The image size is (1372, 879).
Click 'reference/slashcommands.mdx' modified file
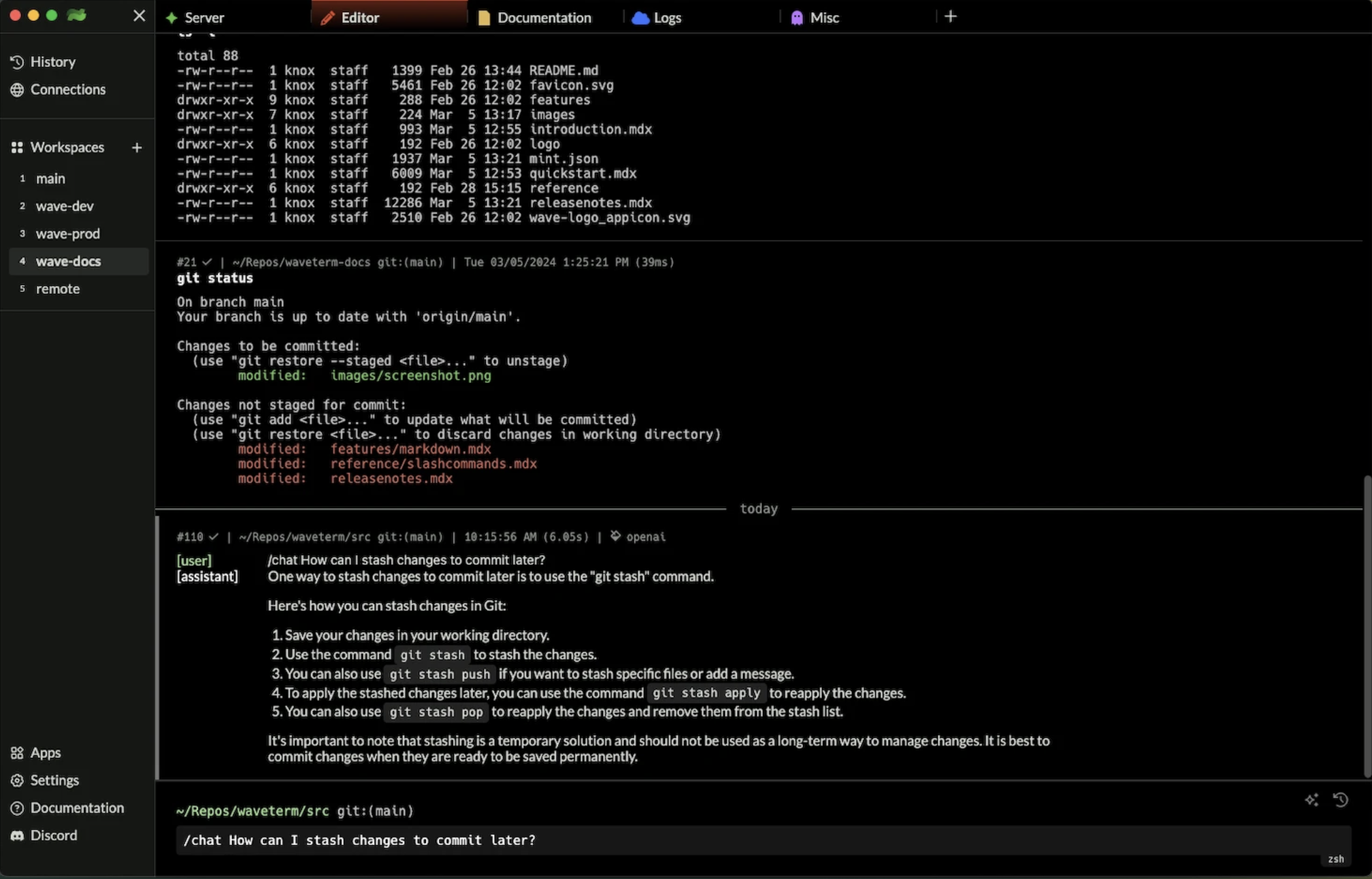[434, 464]
